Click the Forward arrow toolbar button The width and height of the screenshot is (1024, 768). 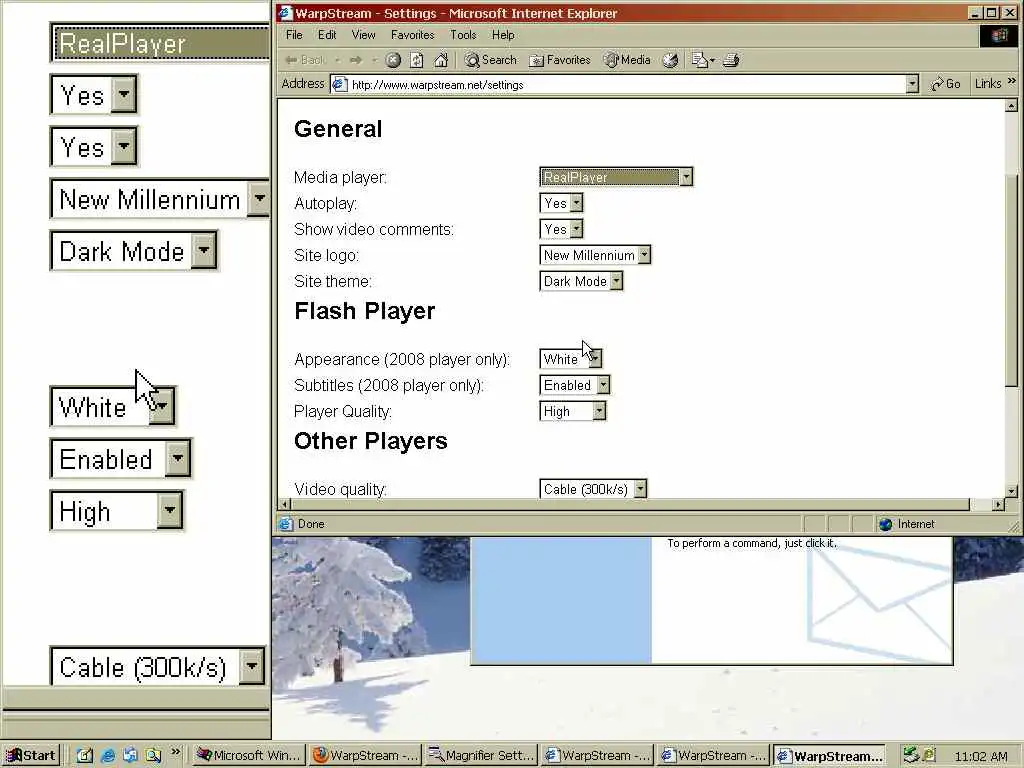click(356, 60)
